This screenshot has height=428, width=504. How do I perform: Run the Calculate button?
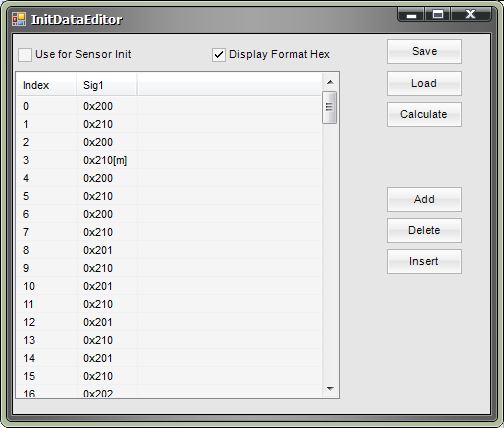424,114
